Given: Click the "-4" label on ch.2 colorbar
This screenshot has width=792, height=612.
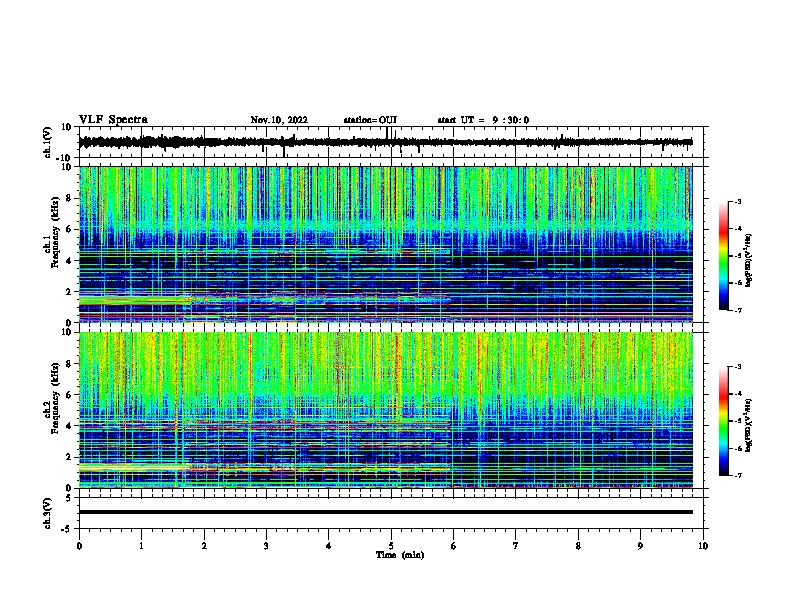Looking at the screenshot, I should coord(738,394).
